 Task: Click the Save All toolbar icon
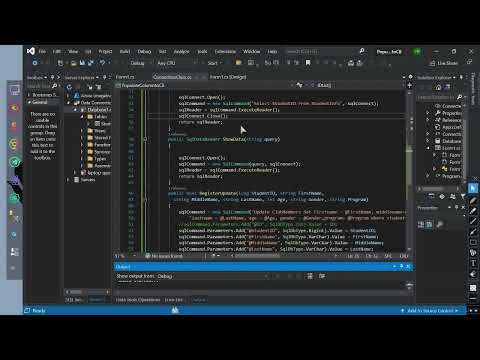coord(91,63)
